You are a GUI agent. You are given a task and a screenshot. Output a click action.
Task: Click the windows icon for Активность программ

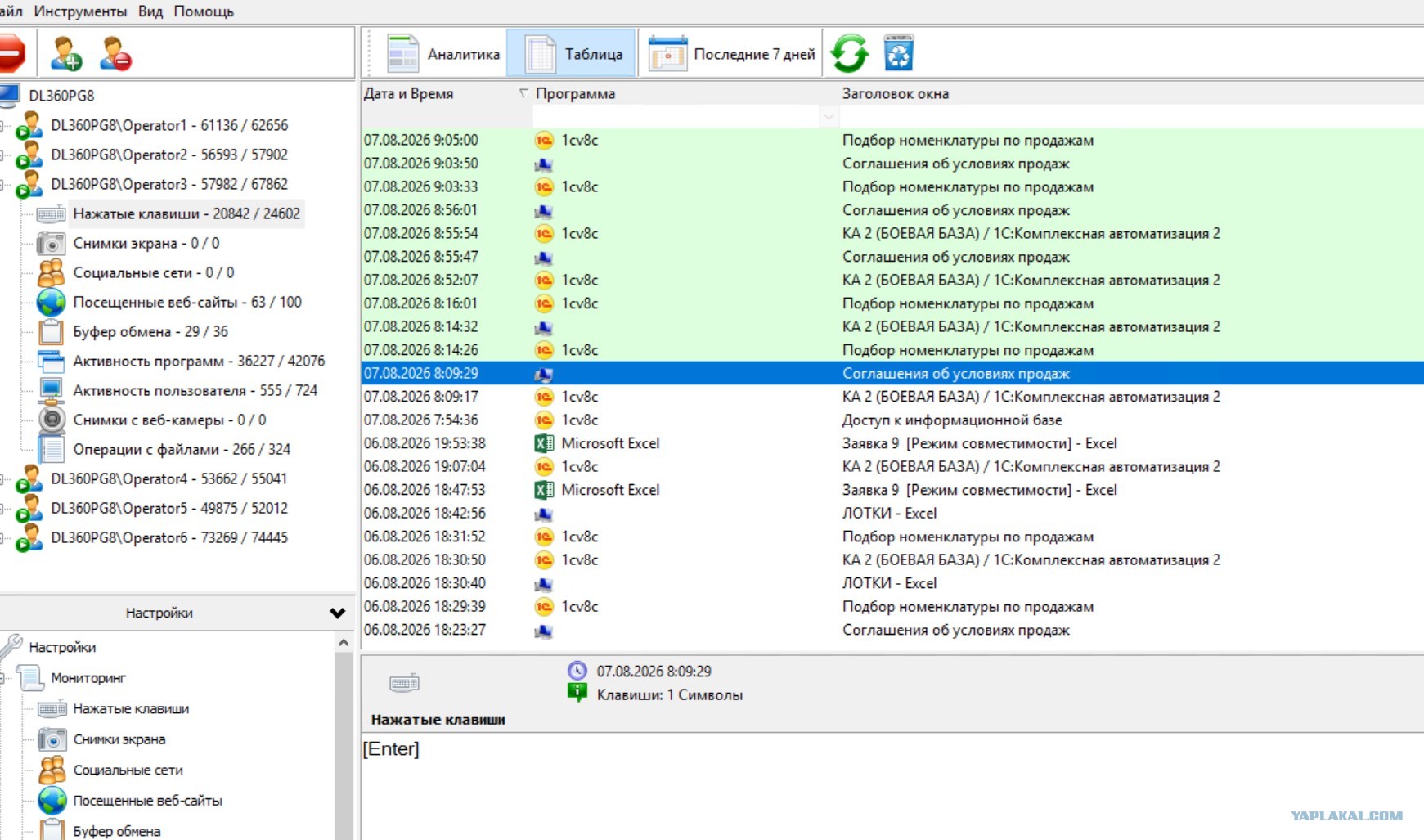(51, 361)
